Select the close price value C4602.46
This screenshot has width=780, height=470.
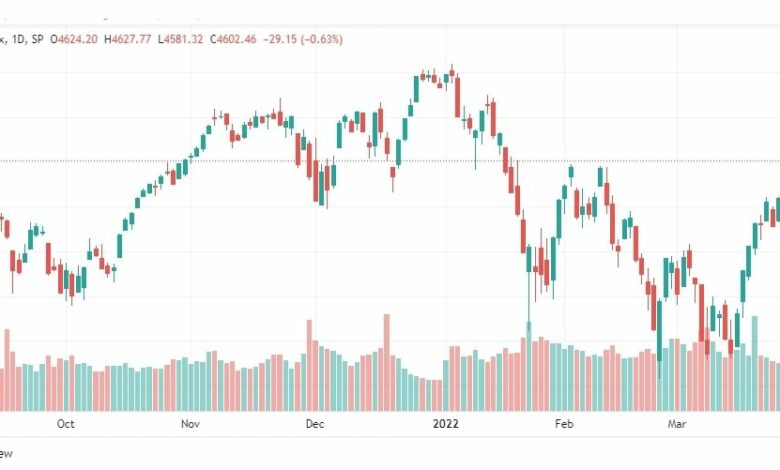(x=233, y=39)
